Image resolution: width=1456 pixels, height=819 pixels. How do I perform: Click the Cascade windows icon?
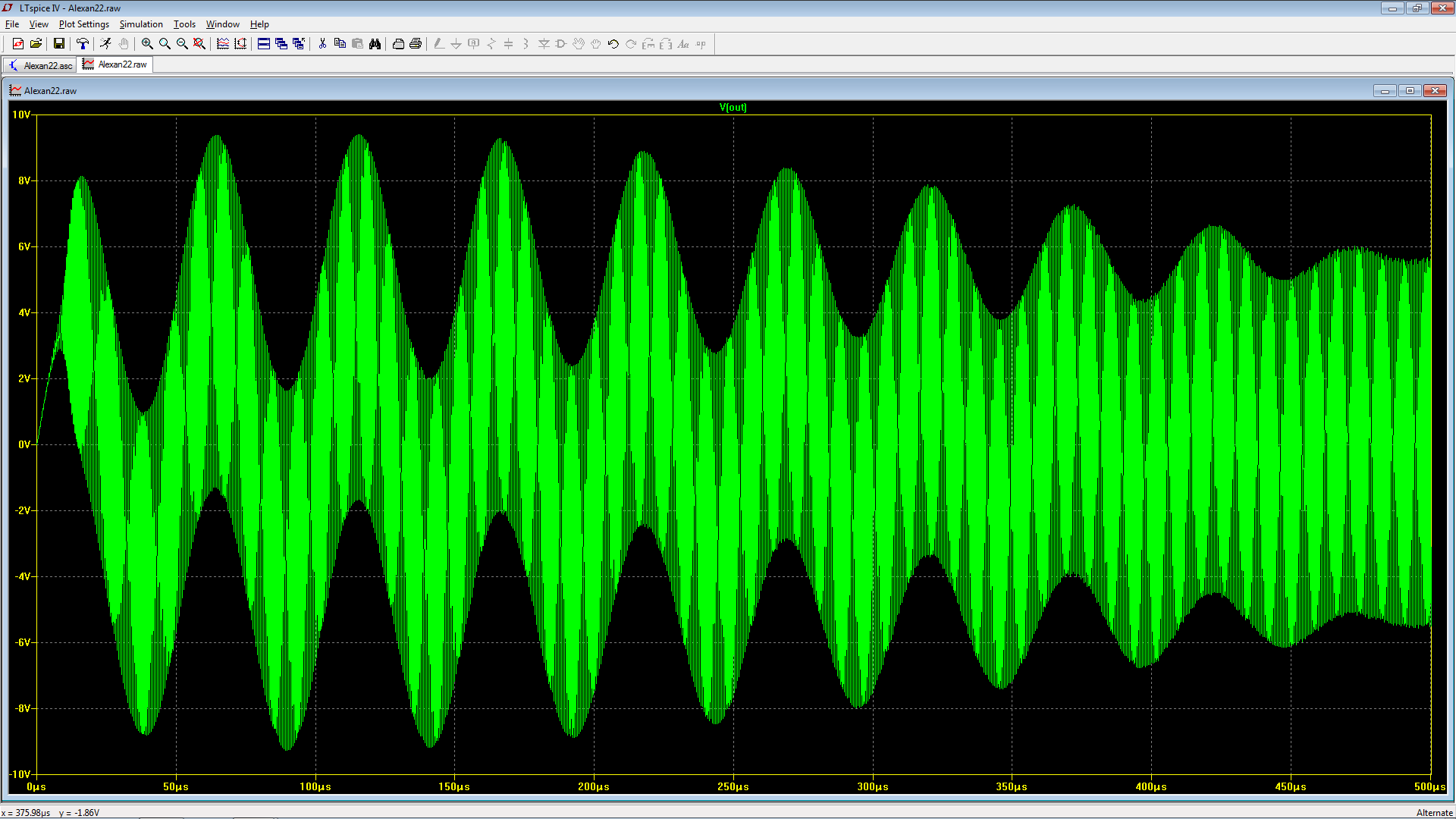[x=281, y=44]
